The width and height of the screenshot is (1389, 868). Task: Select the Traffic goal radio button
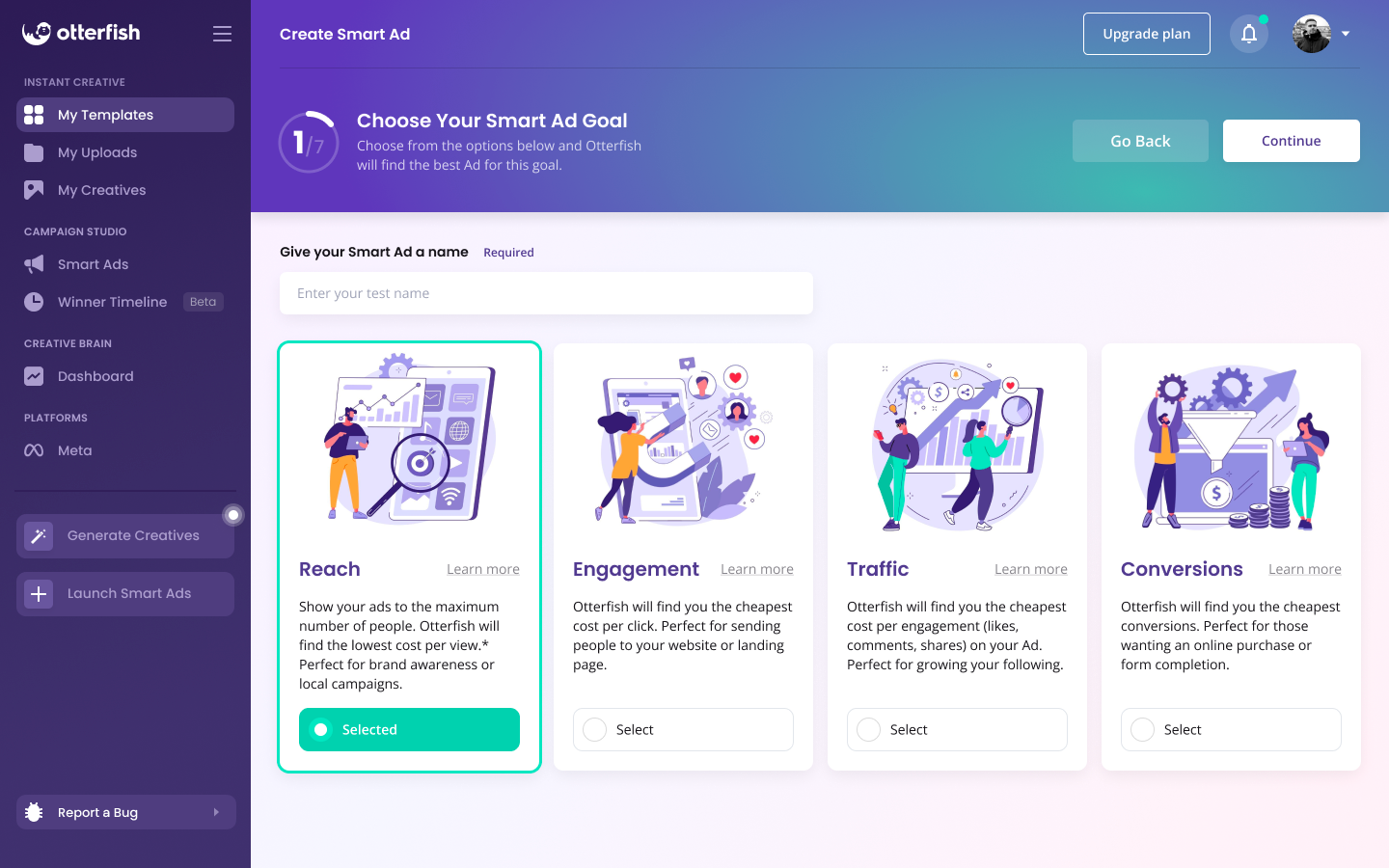869,730
